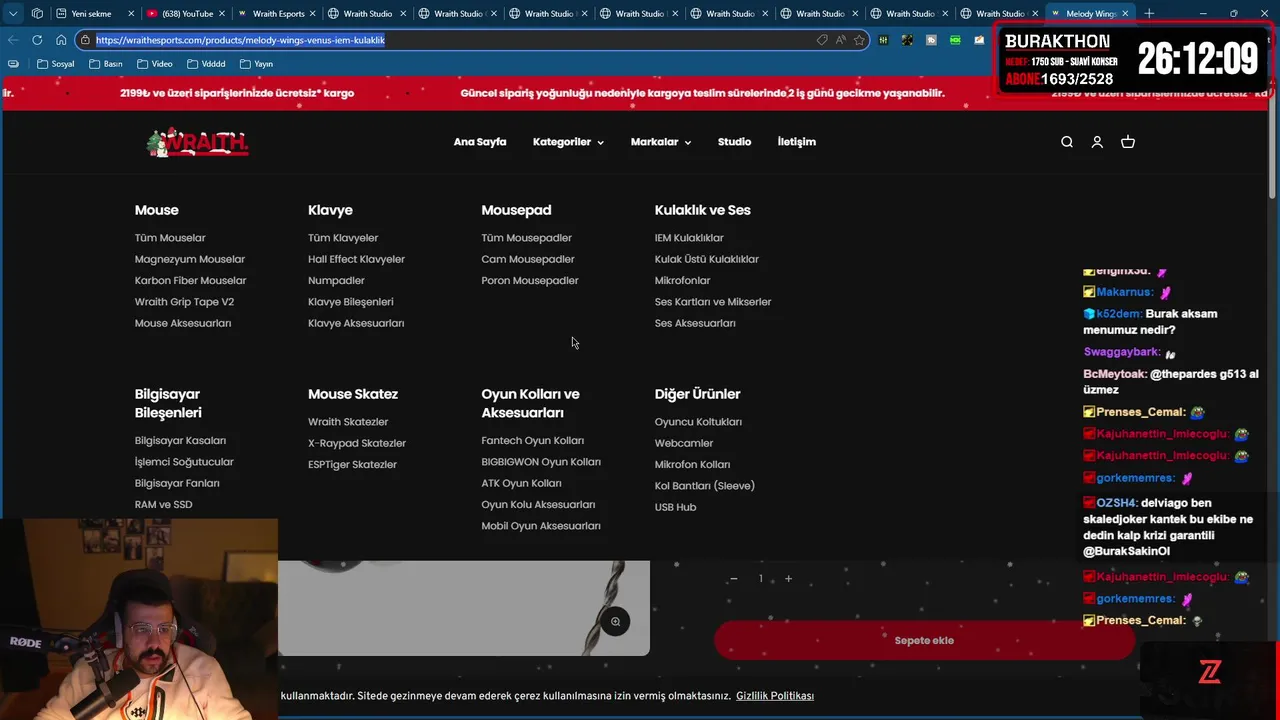This screenshot has height=720, width=1280.
Task: Open Poron Mousepadler category
Action: (x=530, y=281)
